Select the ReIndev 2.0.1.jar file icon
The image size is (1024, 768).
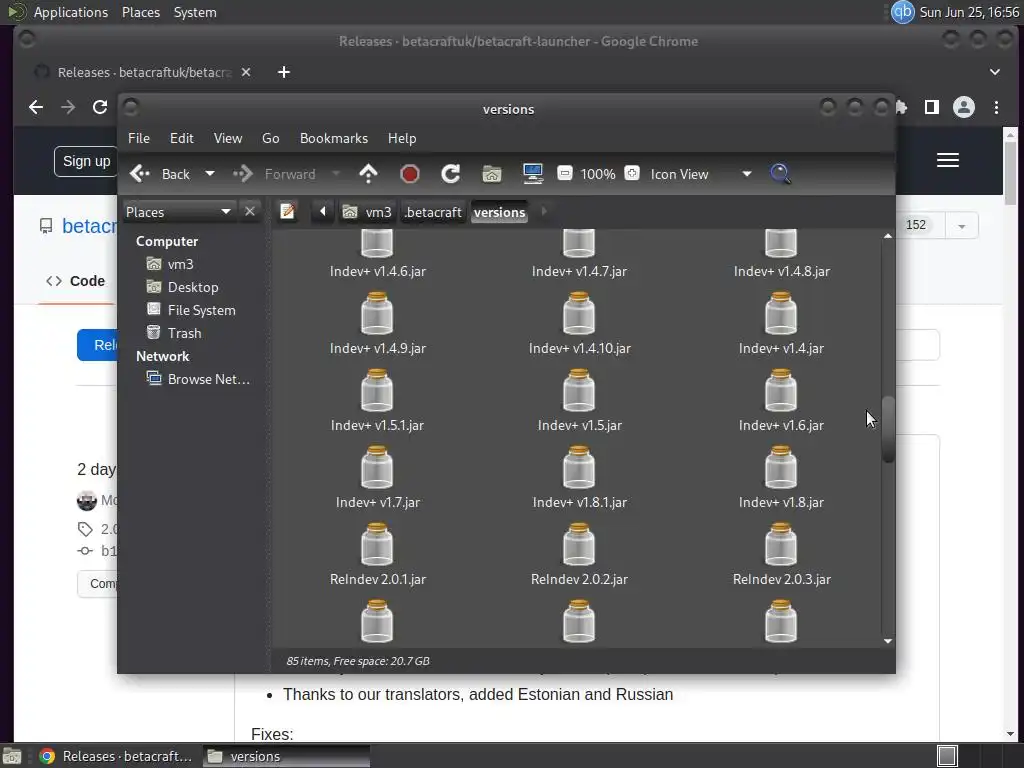377,545
